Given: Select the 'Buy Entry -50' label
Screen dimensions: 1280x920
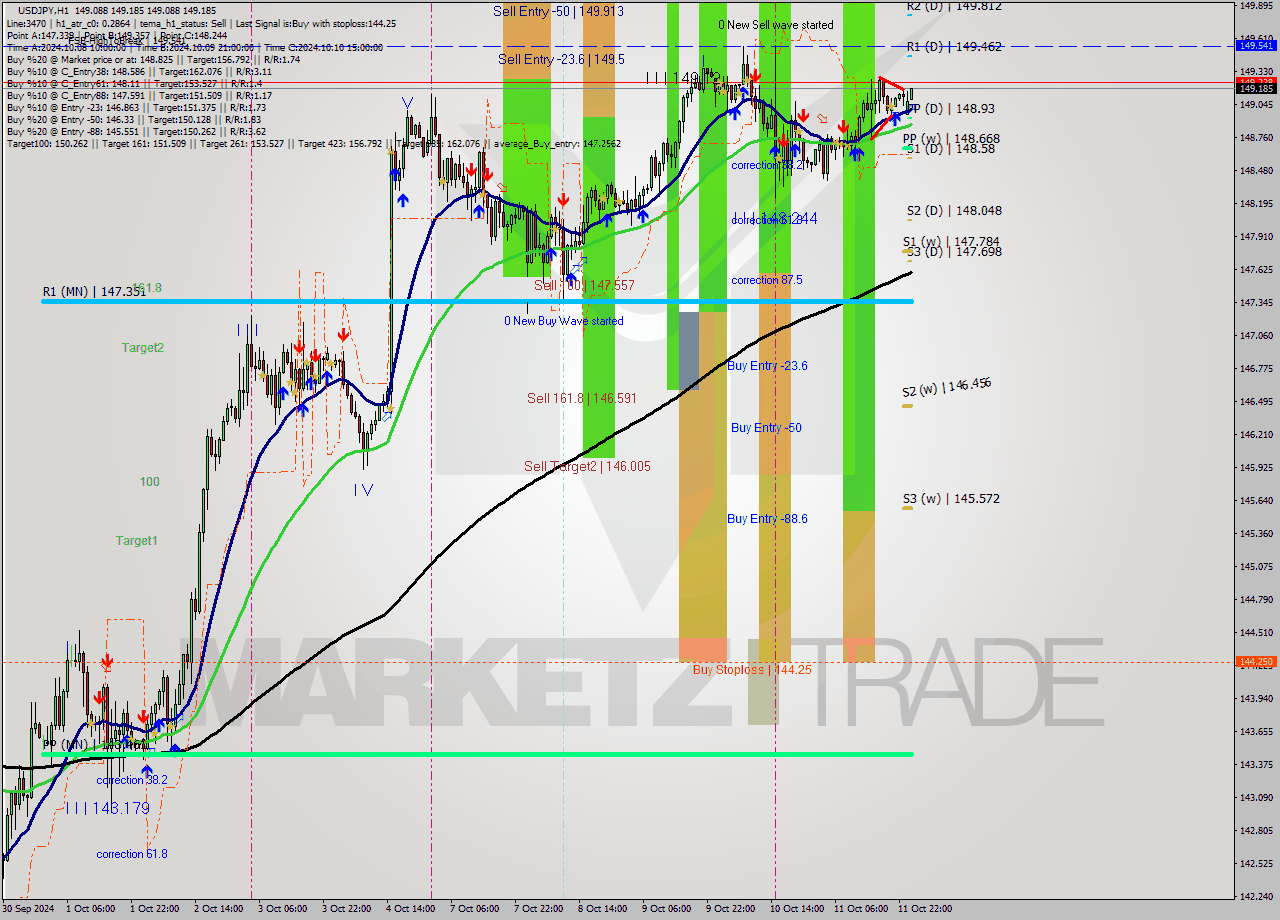Looking at the screenshot, I should tap(766, 428).
